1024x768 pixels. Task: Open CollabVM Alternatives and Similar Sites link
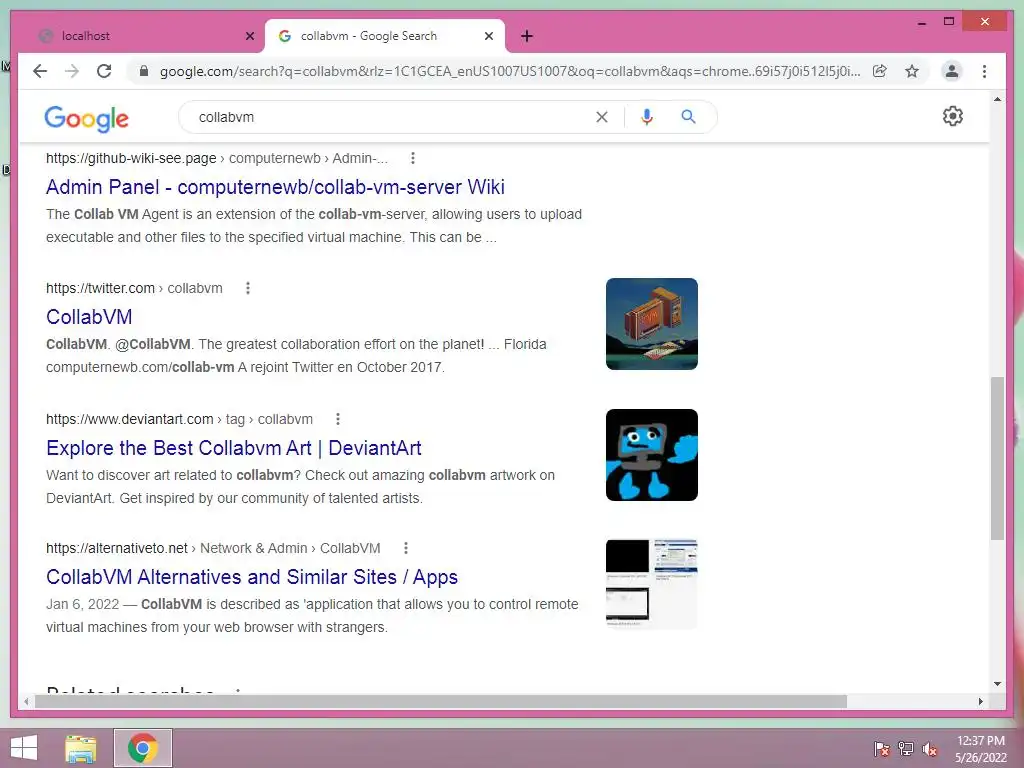(x=251, y=577)
